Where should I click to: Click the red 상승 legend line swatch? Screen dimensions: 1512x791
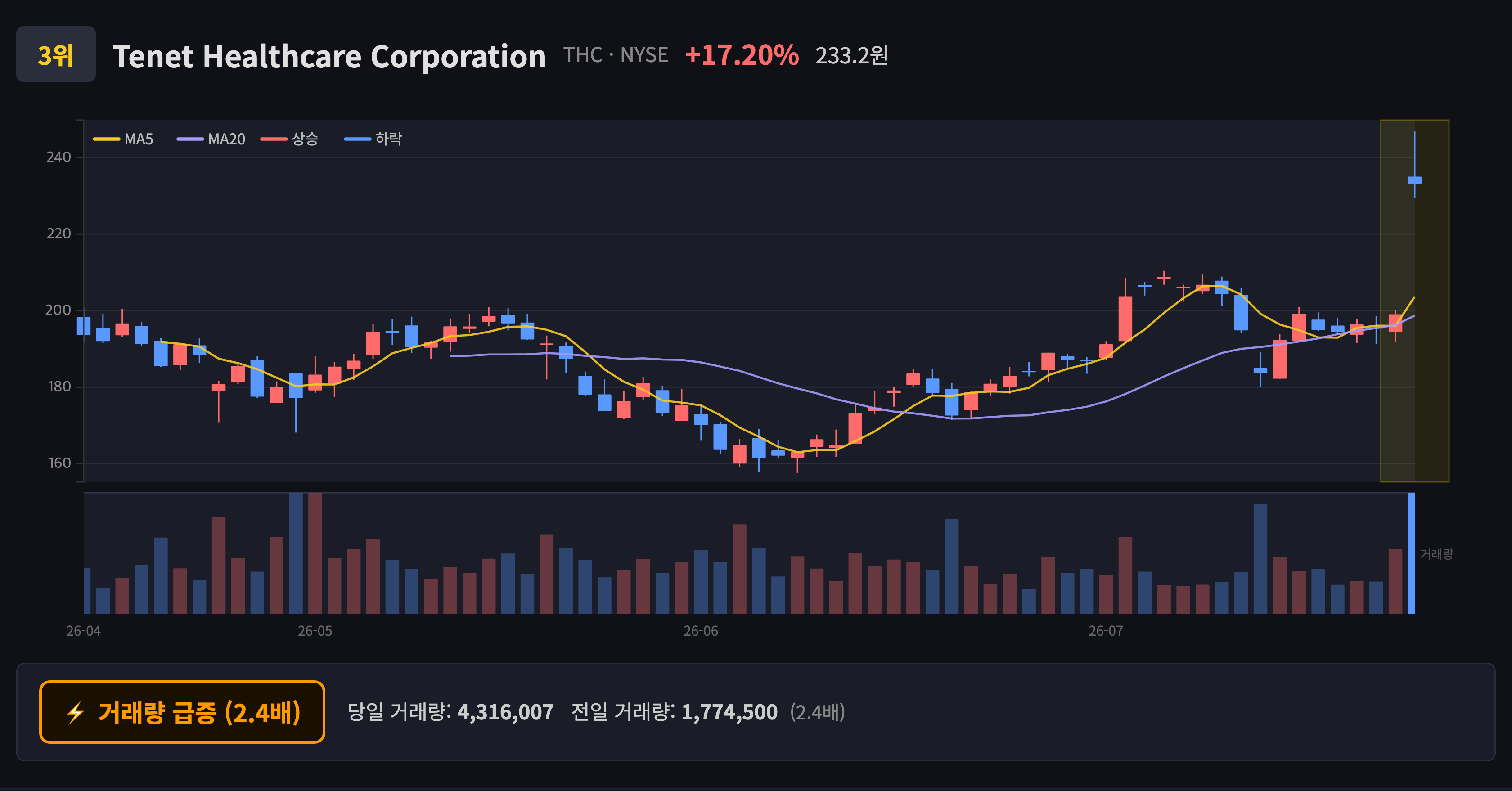coord(274,139)
